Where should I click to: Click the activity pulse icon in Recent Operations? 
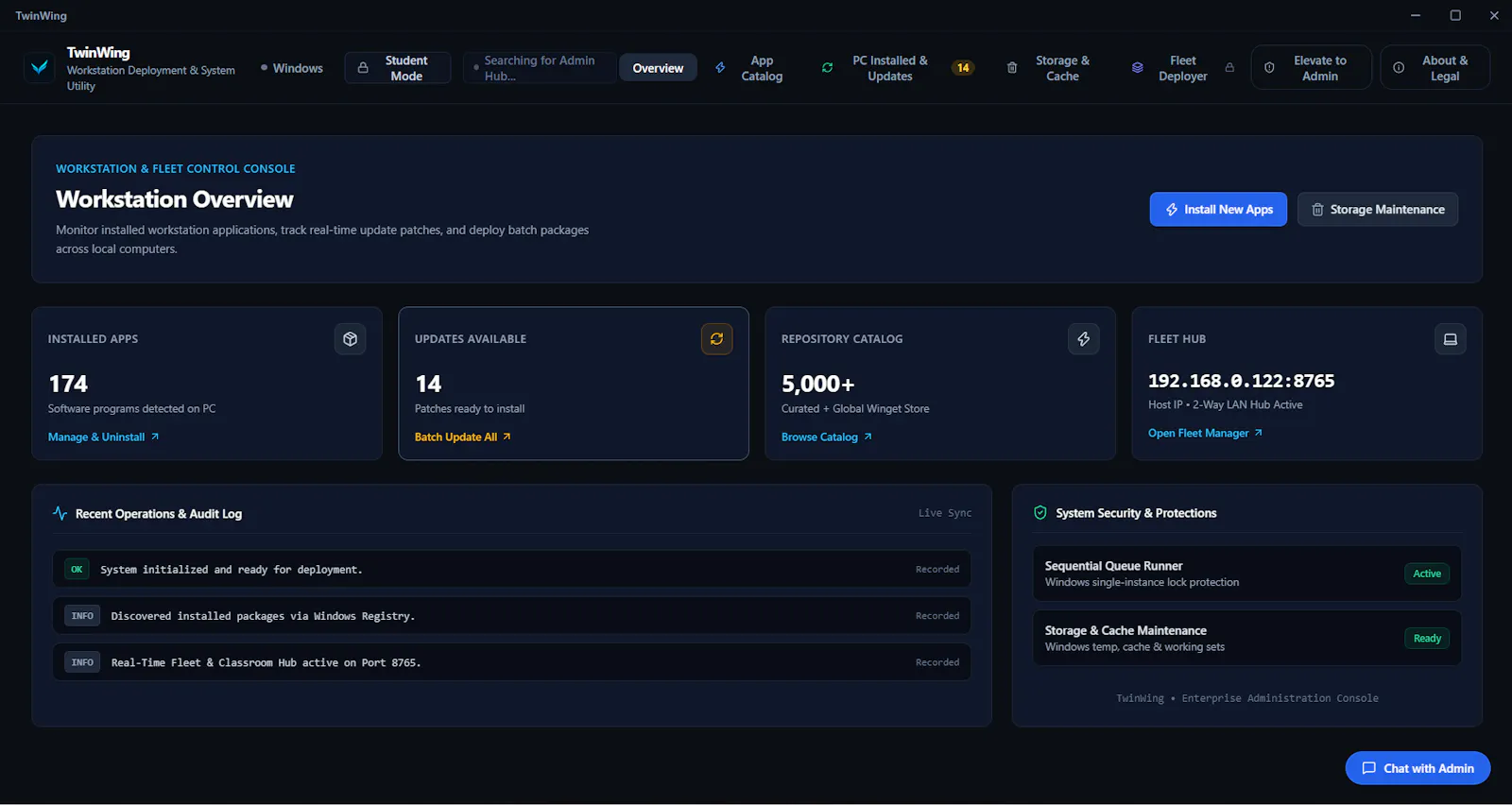pos(60,513)
